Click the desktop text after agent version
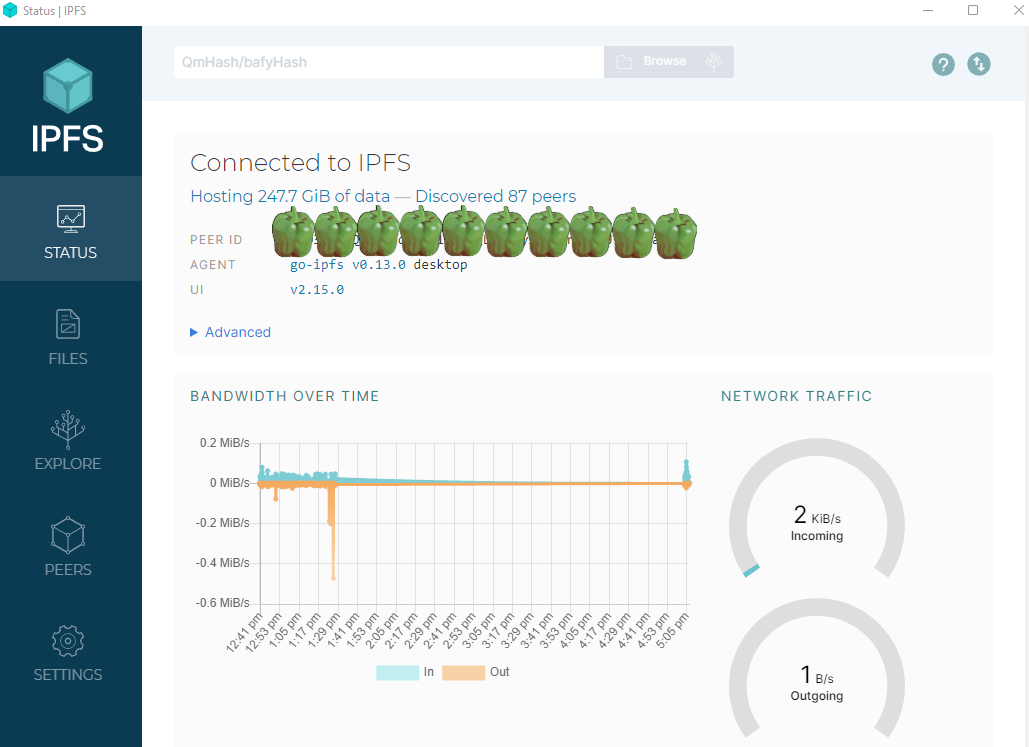The width and height of the screenshot is (1029, 747). (x=440, y=265)
